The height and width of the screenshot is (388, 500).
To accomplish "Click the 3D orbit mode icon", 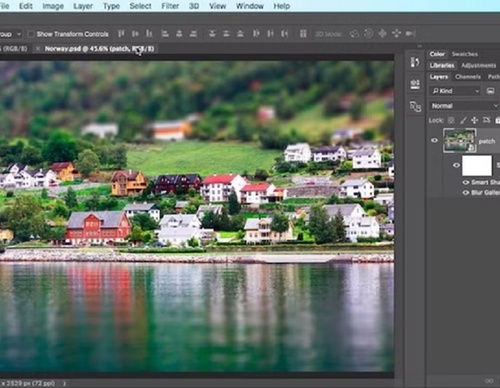I will point(354,34).
